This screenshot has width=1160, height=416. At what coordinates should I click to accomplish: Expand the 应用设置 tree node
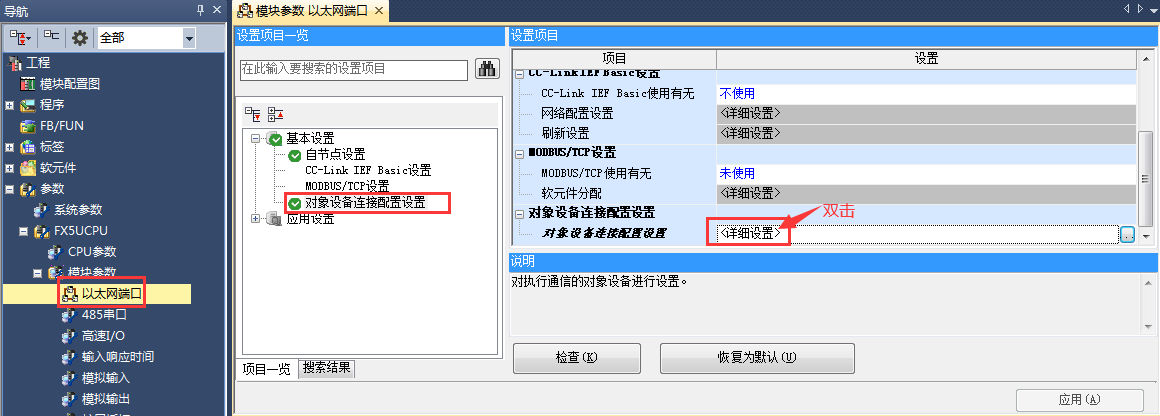[254, 218]
